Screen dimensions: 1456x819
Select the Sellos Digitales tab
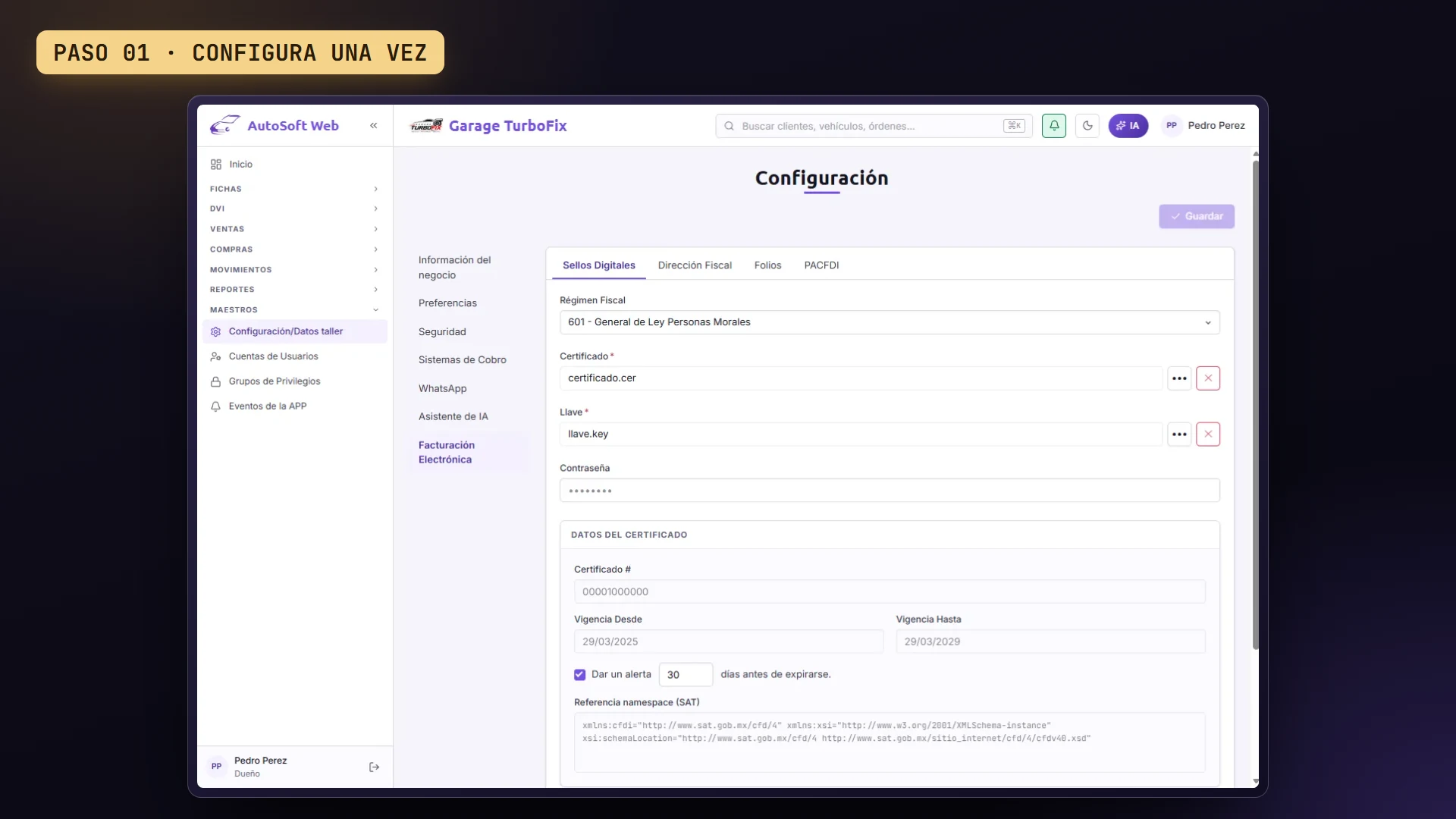(599, 265)
